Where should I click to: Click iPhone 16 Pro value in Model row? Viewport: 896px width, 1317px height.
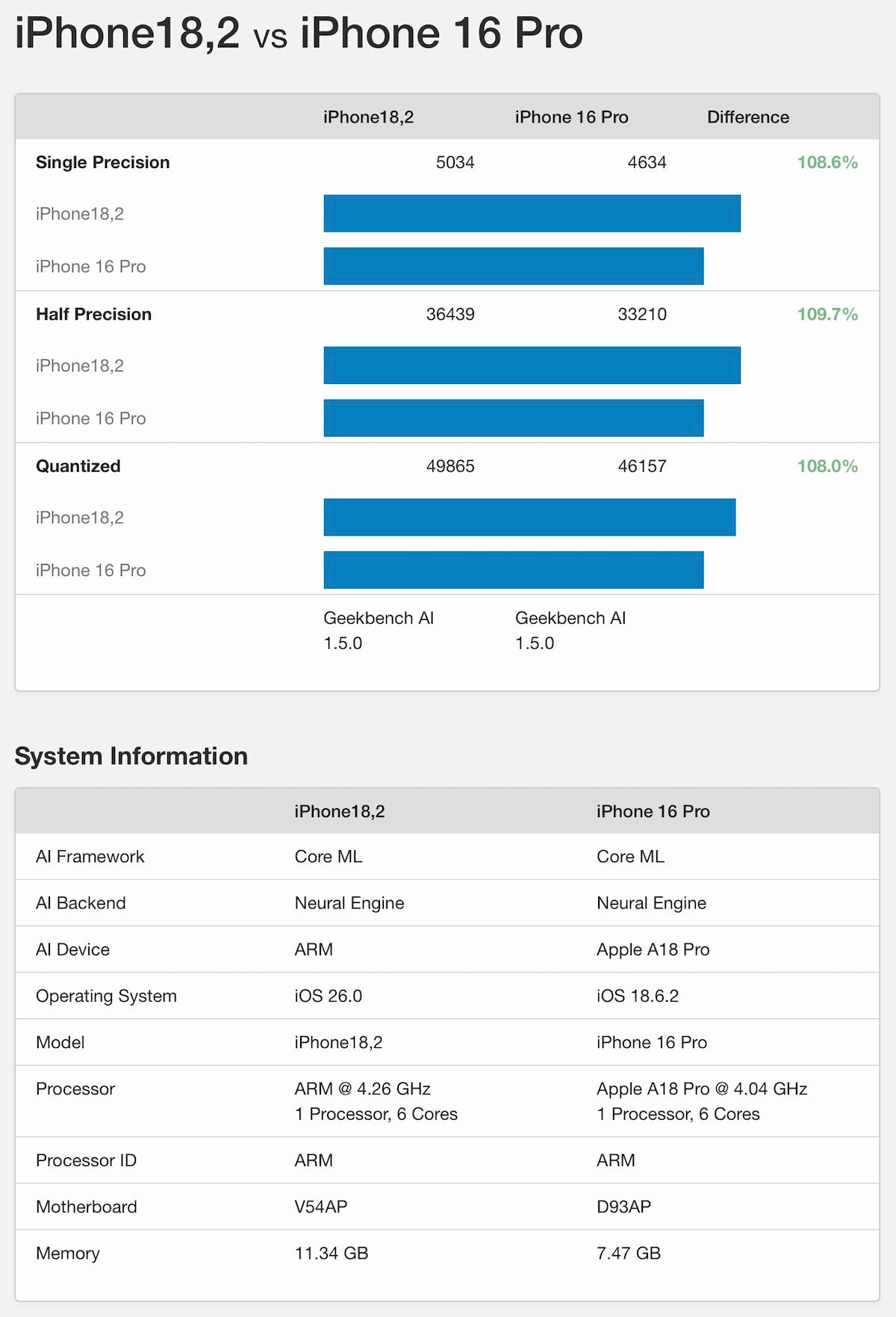[x=652, y=1042]
